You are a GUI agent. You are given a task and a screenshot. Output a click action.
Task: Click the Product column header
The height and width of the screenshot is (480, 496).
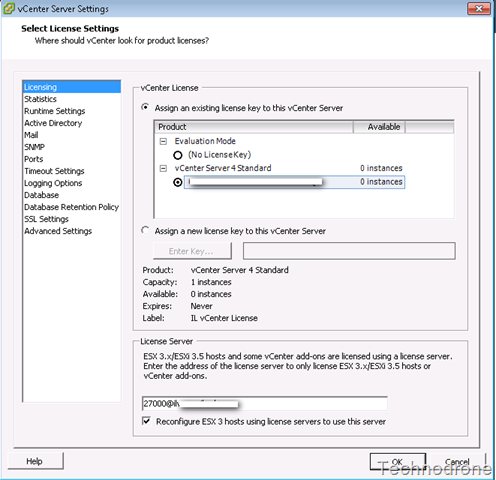254,127
